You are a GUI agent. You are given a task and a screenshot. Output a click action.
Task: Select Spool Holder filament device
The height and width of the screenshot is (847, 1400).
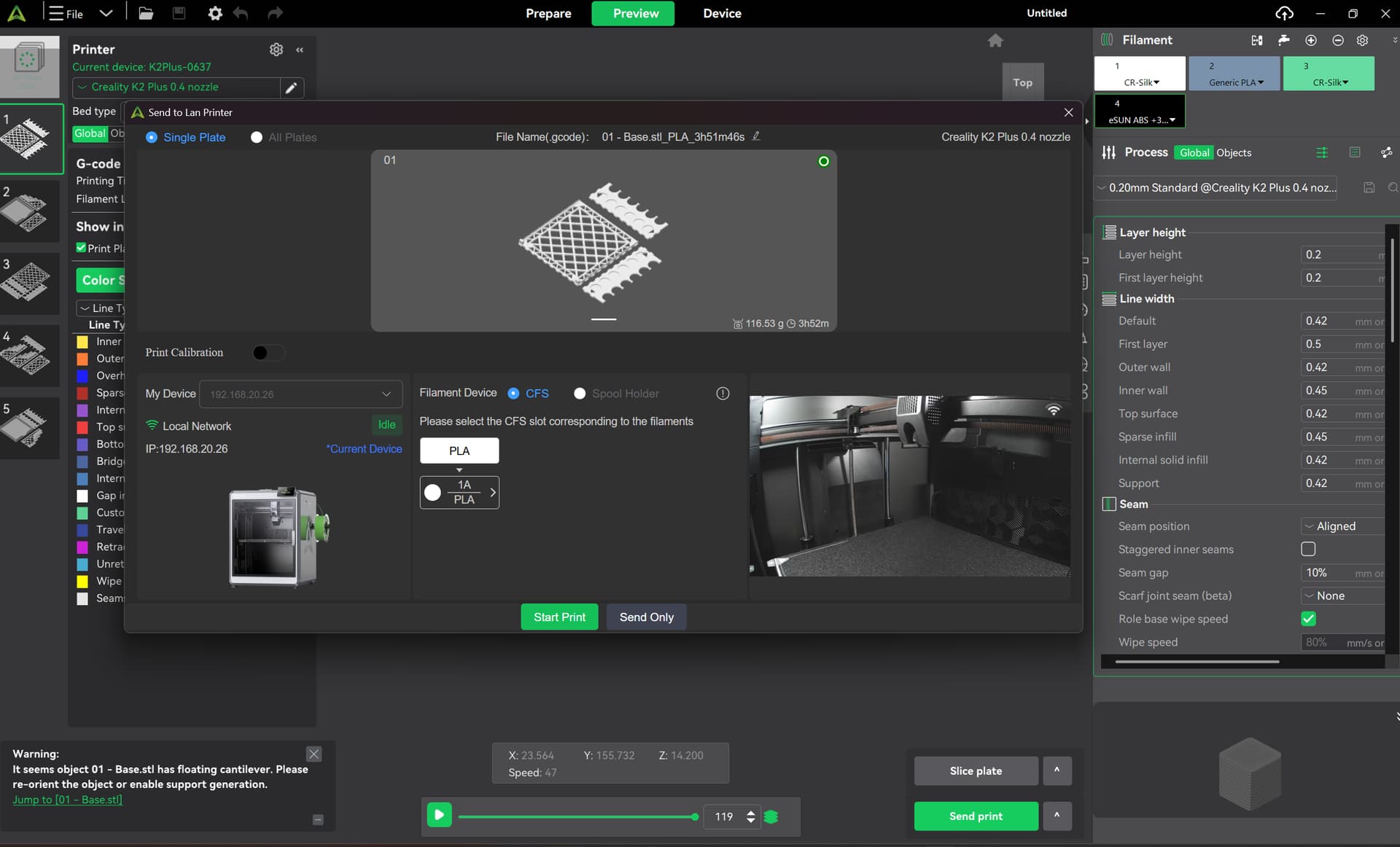(580, 394)
